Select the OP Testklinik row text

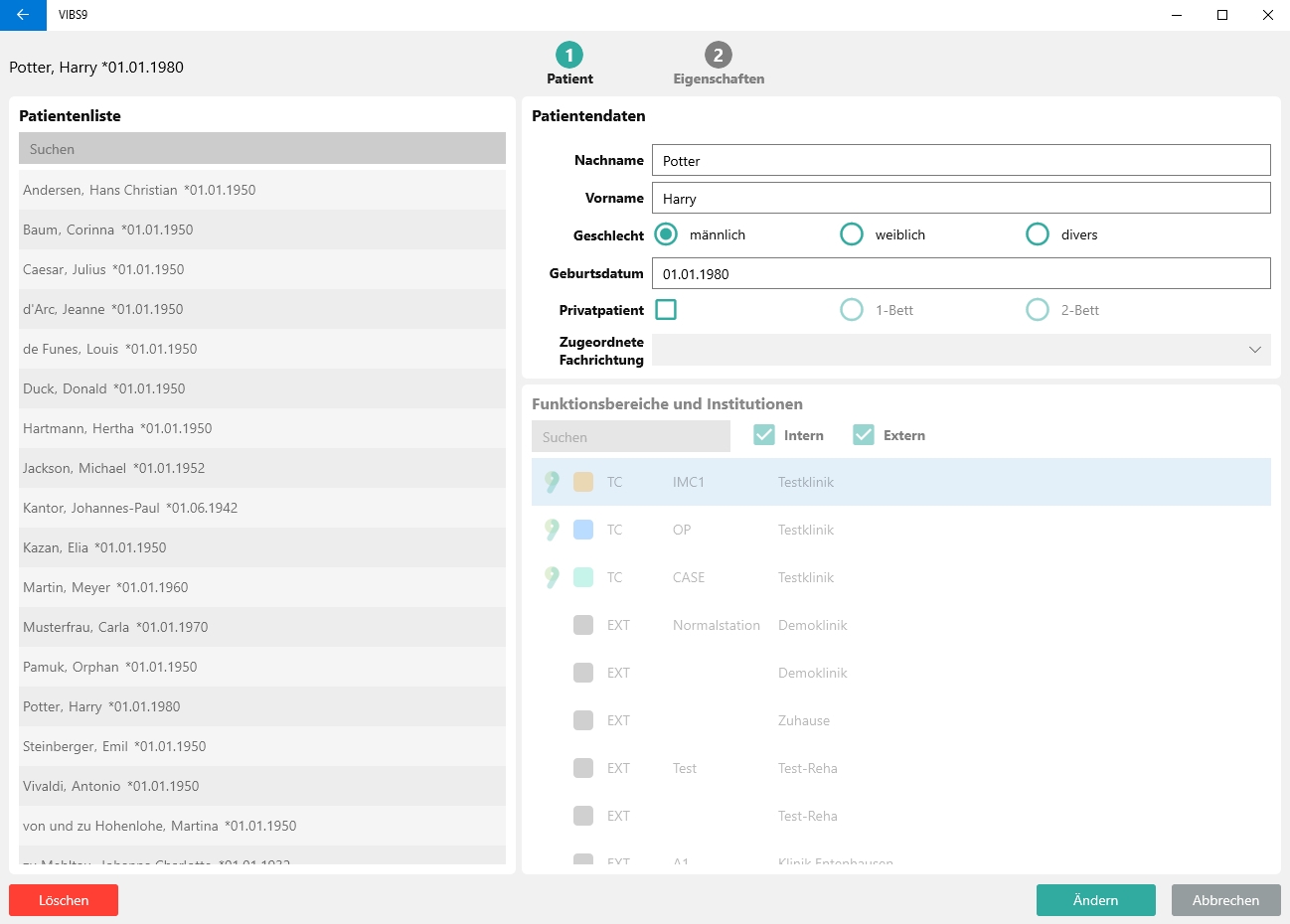point(901,530)
